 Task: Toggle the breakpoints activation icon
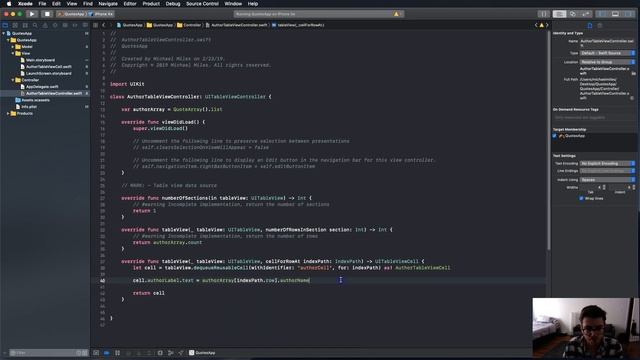click(107, 353)
